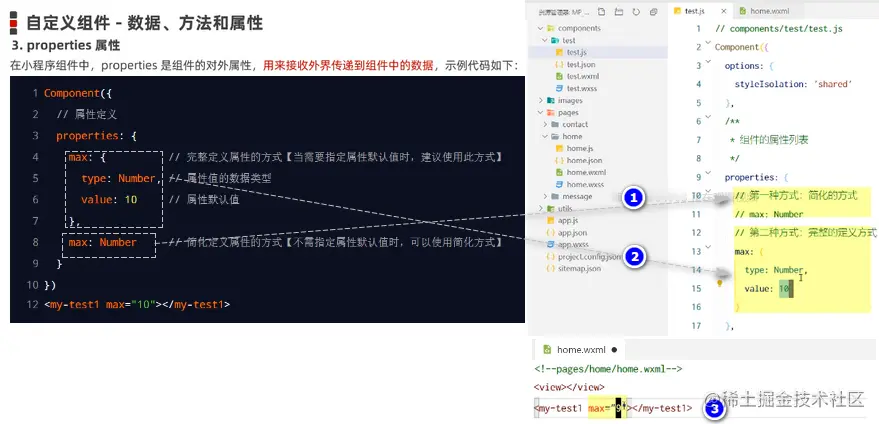Fold code at line 2 Component chevron
879x424 pixels.
click(x=708, y=43)
